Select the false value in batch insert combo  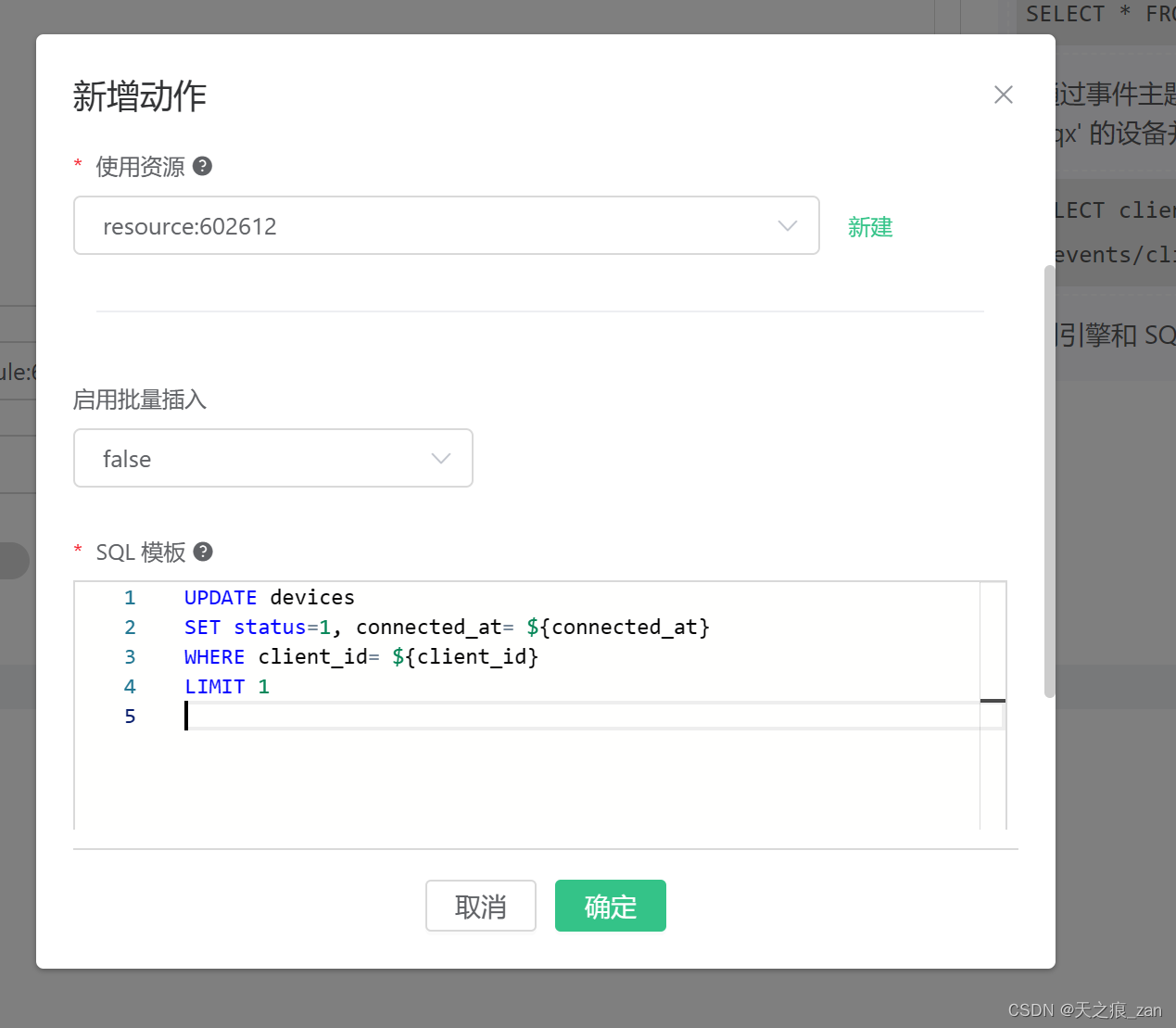tap(126, 458)
